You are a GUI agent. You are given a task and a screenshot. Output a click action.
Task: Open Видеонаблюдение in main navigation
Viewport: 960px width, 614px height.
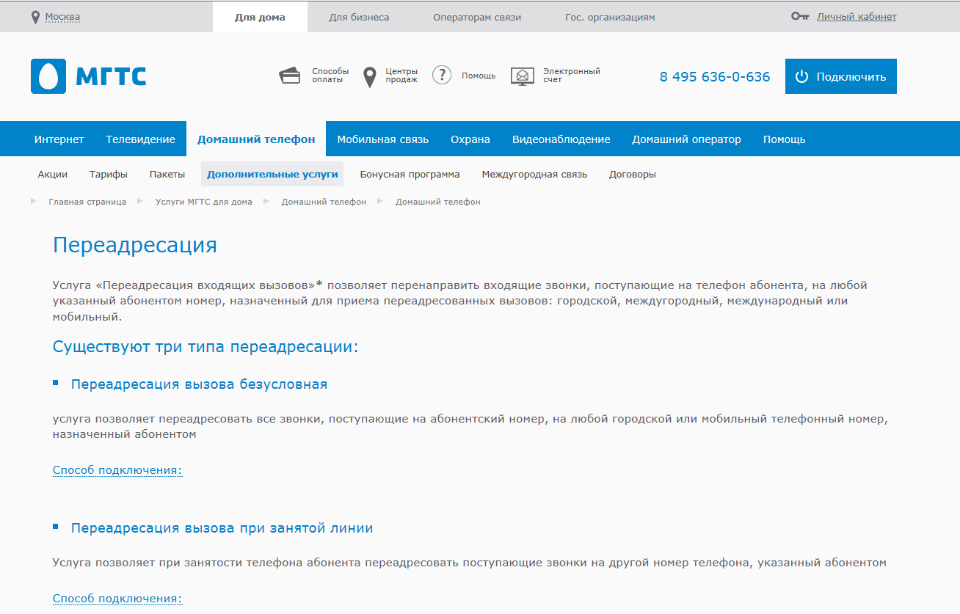pyautogui.click(x=561, y=140)
